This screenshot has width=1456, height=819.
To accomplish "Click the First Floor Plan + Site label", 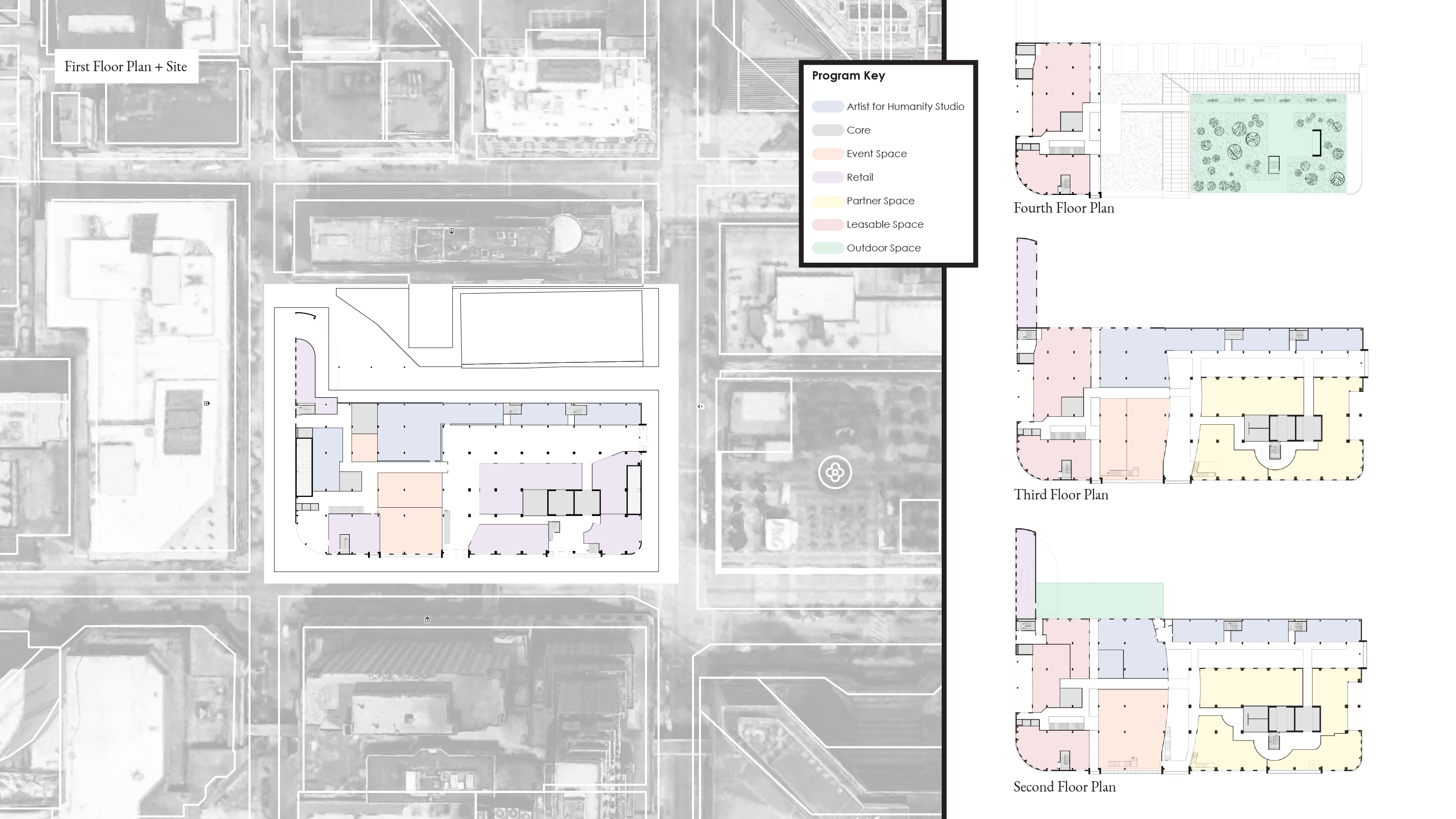I will pos(125,67).
